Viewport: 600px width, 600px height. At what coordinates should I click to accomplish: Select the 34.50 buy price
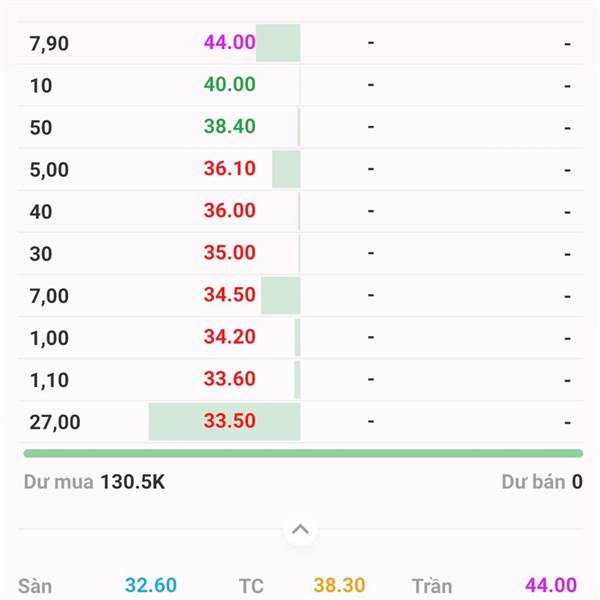point(230,295)
